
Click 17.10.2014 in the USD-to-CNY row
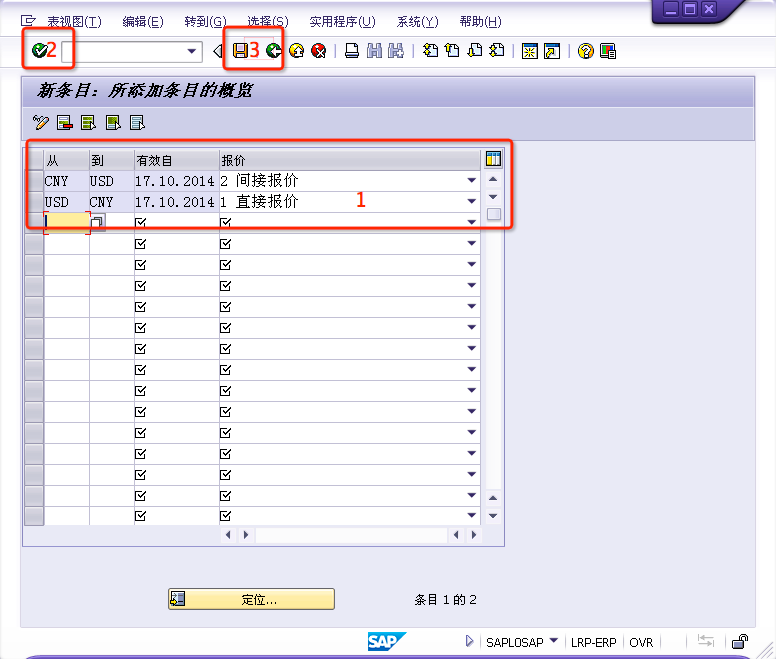coord(175,202)
